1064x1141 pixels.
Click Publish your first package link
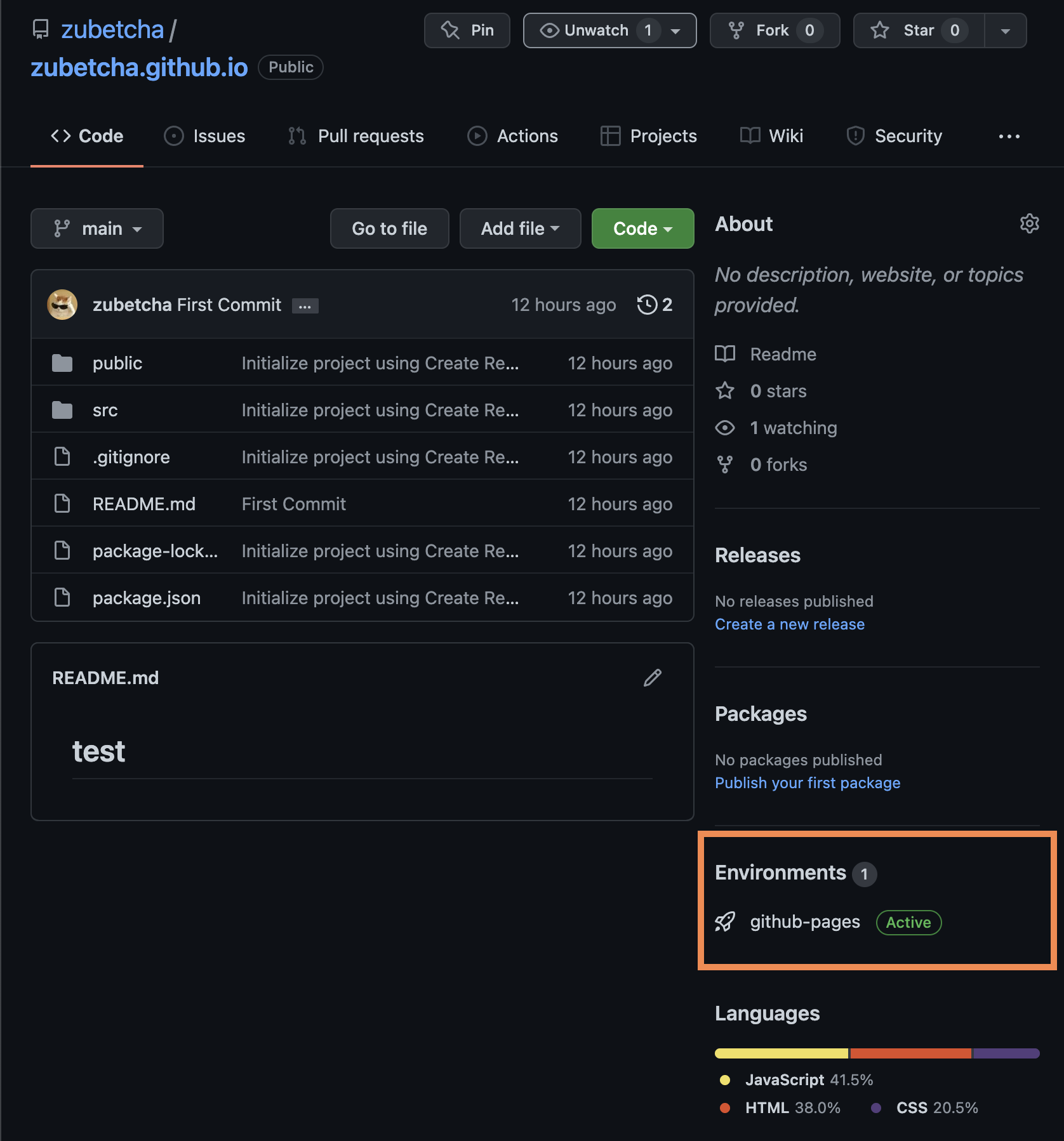point(808,783)
